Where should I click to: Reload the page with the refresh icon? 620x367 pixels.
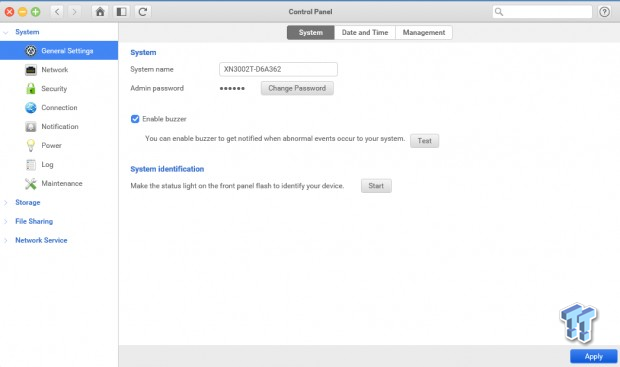tap(143, 11)
